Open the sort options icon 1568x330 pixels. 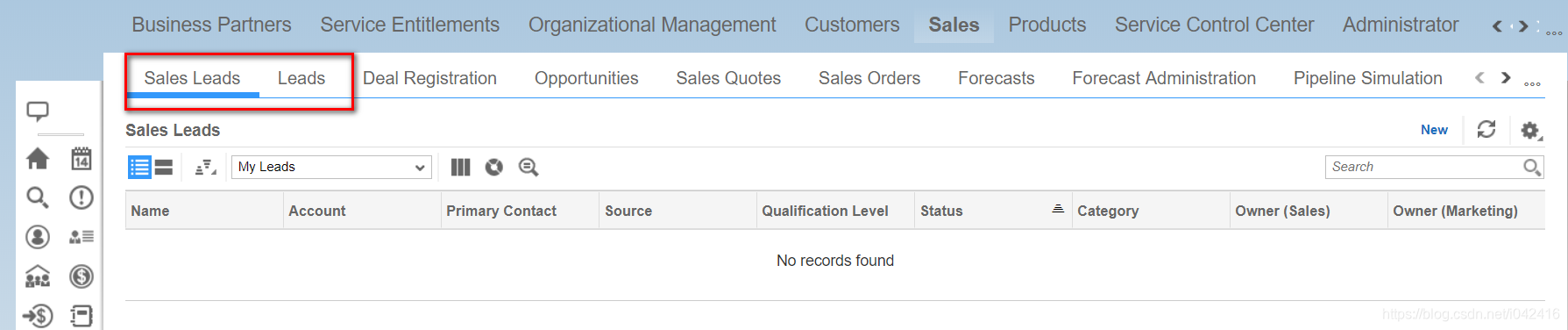point(205,167)
